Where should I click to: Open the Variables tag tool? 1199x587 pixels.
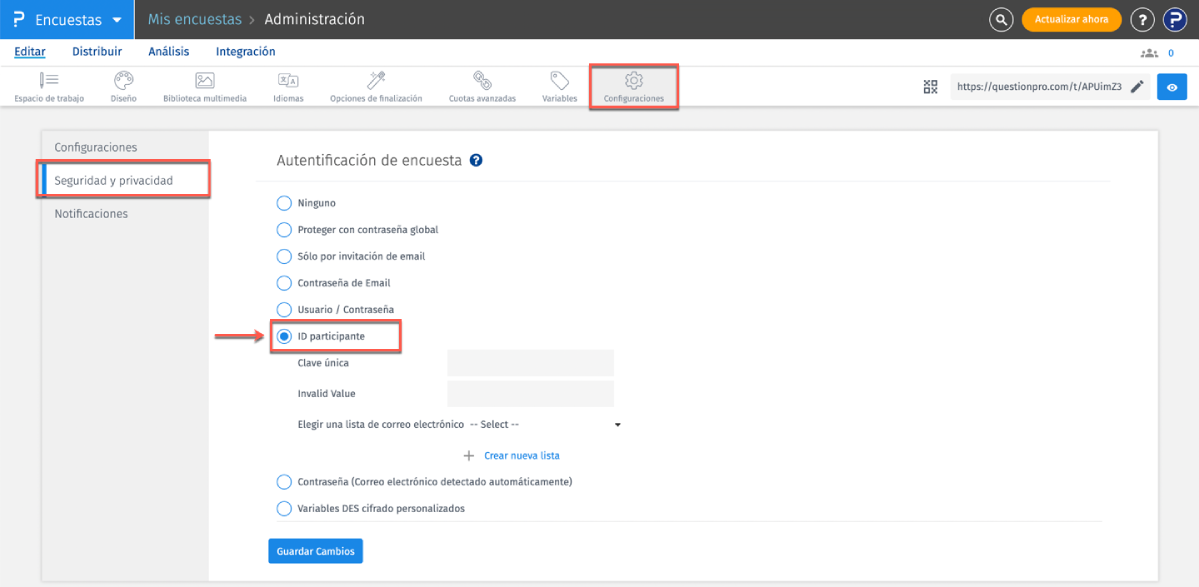point(559,87)
